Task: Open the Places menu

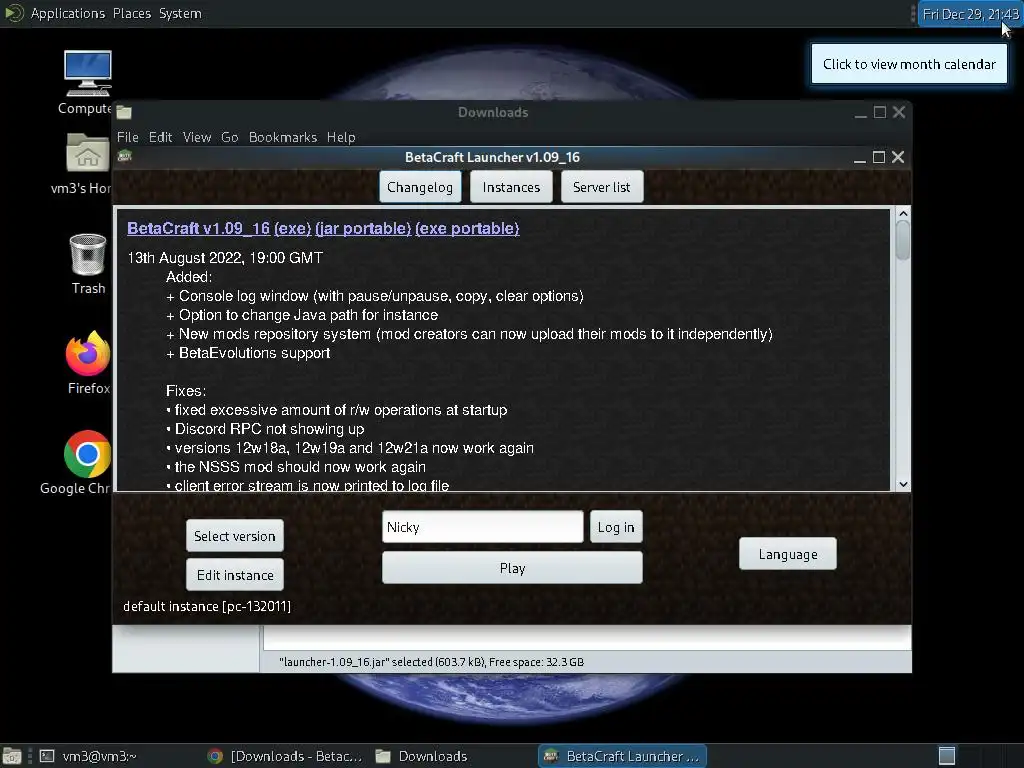Action: pyautogui.click(x=131, y=13)
